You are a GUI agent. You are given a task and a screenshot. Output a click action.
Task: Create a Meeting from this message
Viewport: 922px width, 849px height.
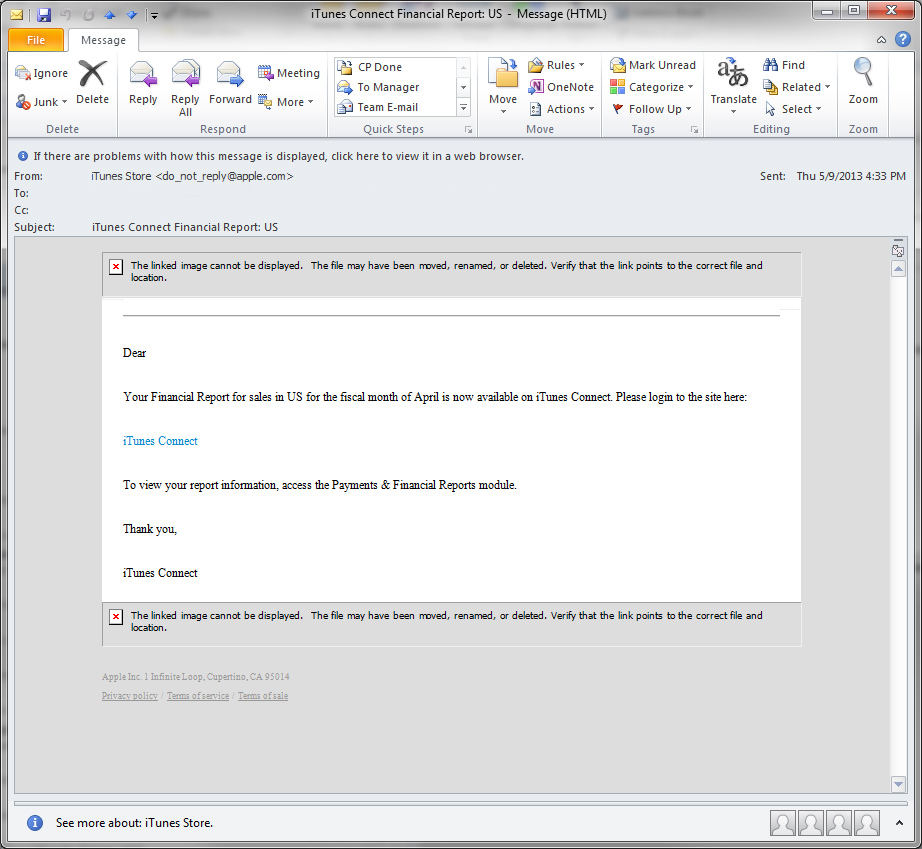point(289,72)
